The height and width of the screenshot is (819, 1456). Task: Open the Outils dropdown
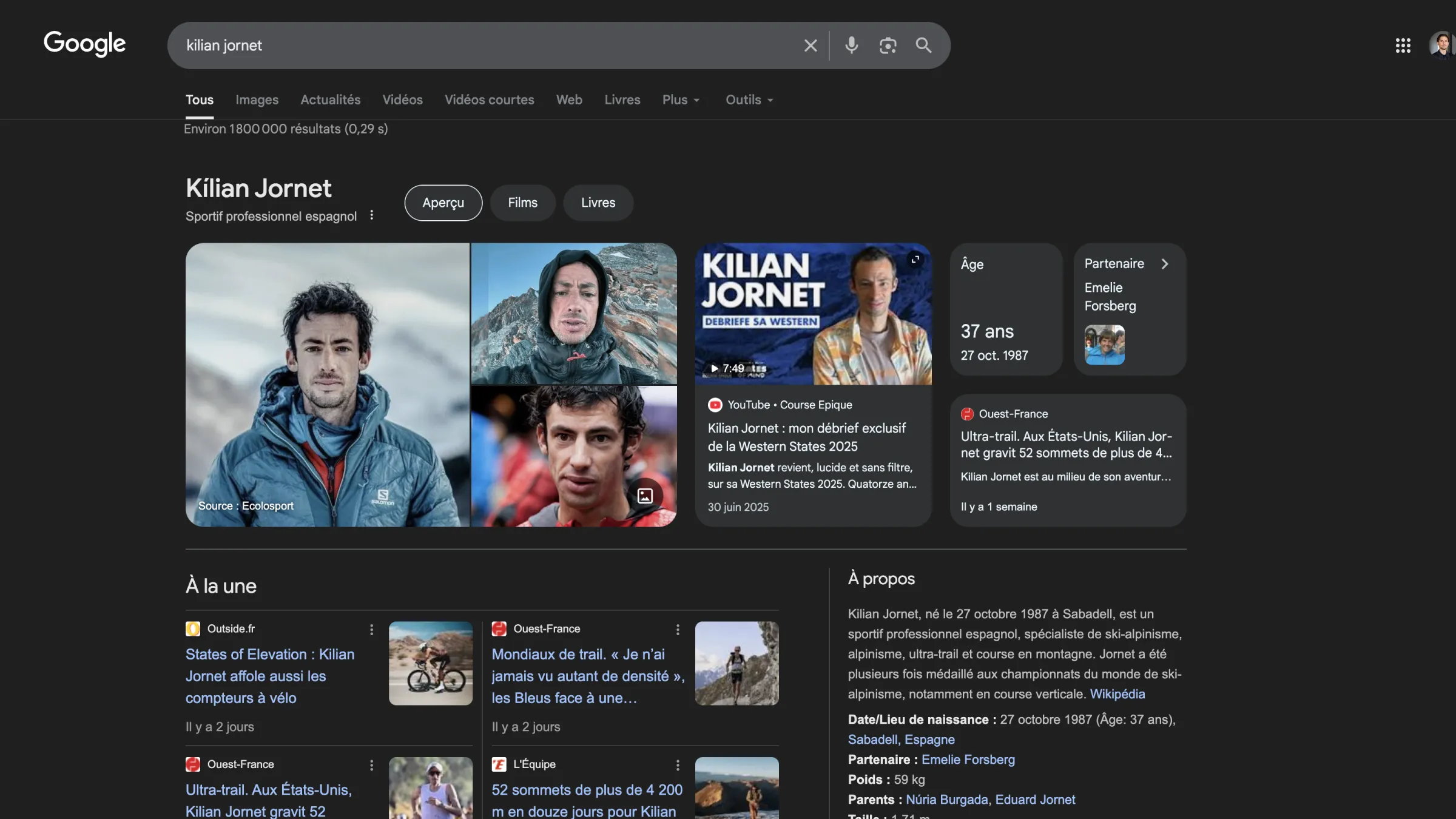[749, 100]
